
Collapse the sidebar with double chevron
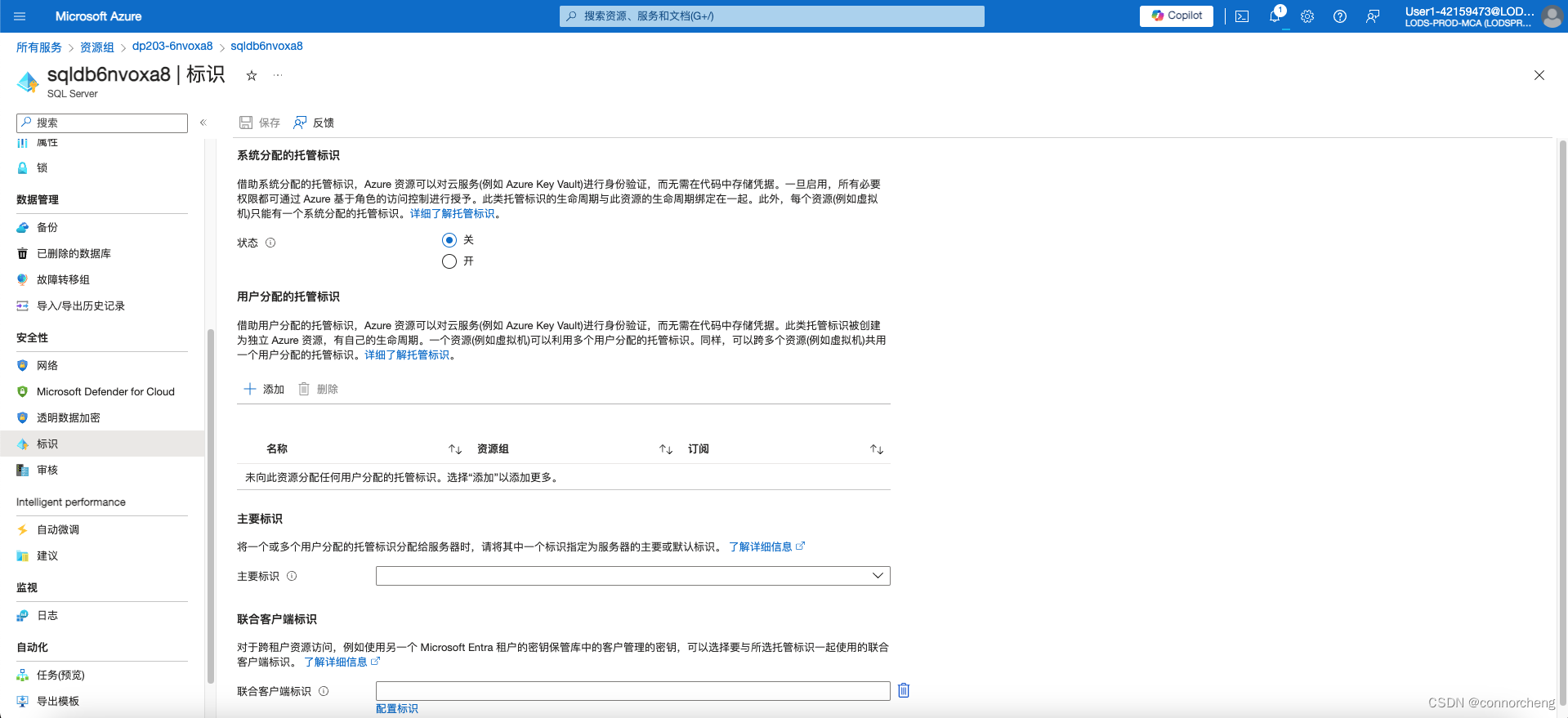tap(203, 123)
